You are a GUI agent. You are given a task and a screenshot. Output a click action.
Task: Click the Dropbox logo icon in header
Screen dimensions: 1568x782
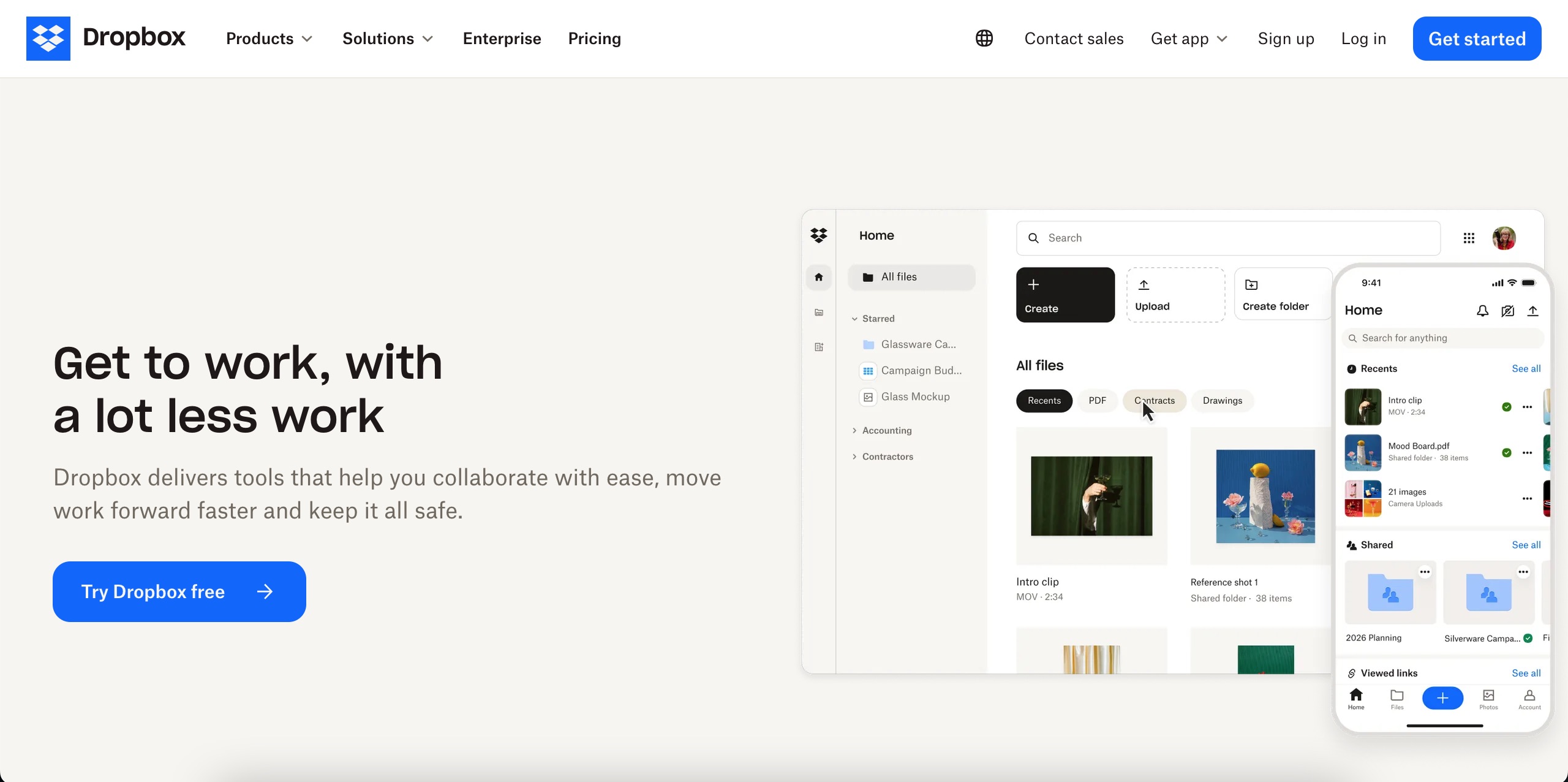[x=48, y=39]
